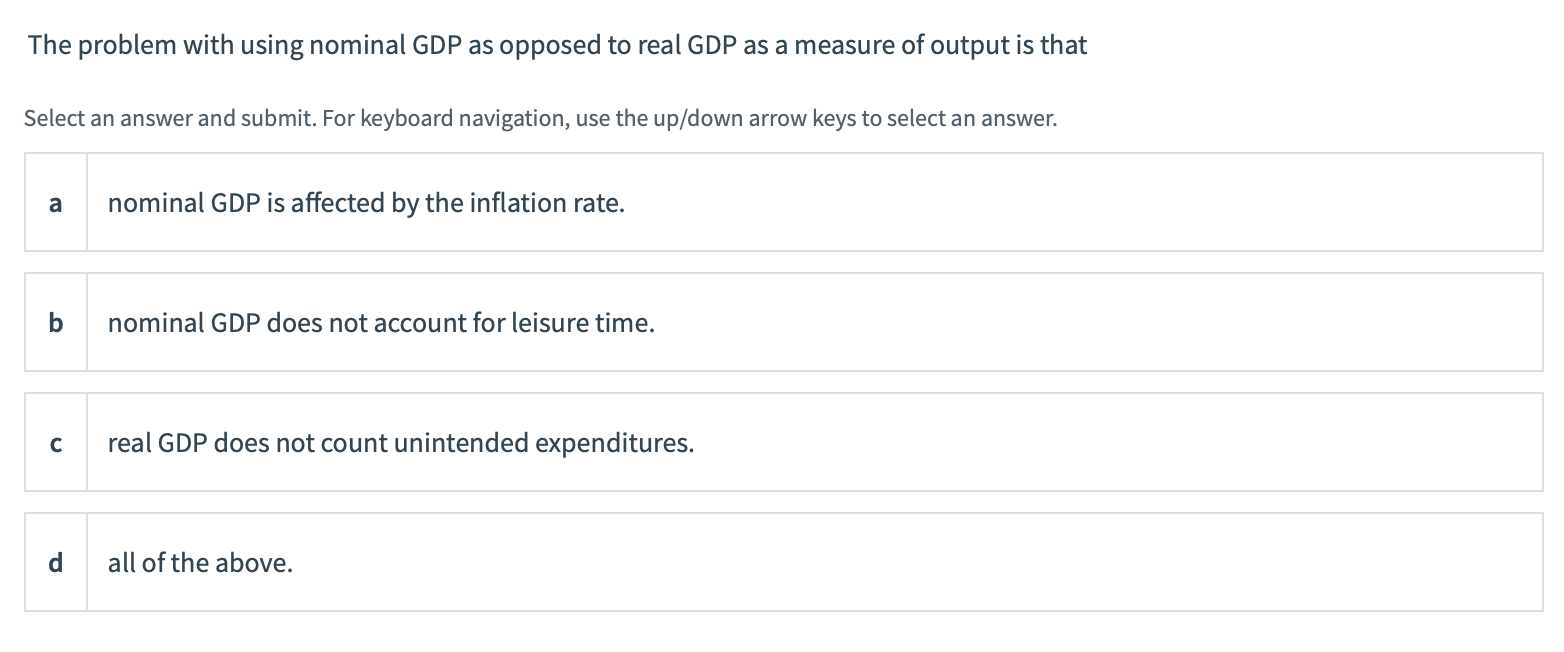Viewport: 1564px width, 652px height.
Task: Click the letter box labeled c
Action: tap(55, 442)
